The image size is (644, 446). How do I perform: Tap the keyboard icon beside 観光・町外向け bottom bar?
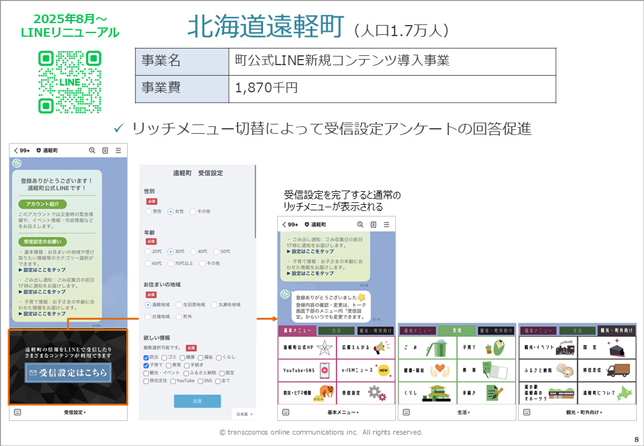click(x=527, y=412)
